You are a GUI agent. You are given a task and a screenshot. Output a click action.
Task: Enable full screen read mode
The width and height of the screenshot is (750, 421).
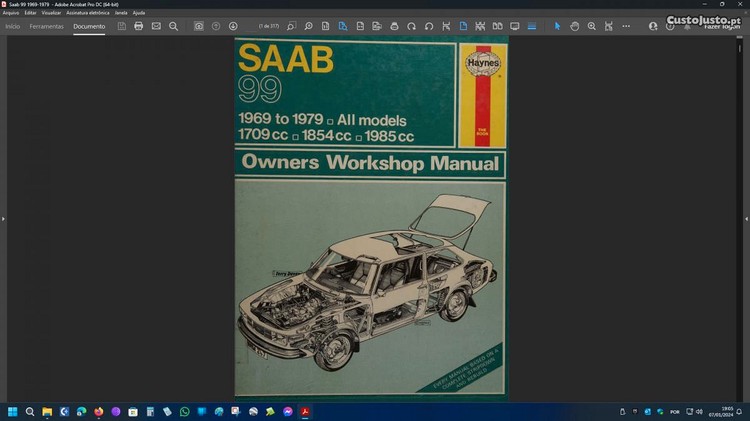coord(514,26)
